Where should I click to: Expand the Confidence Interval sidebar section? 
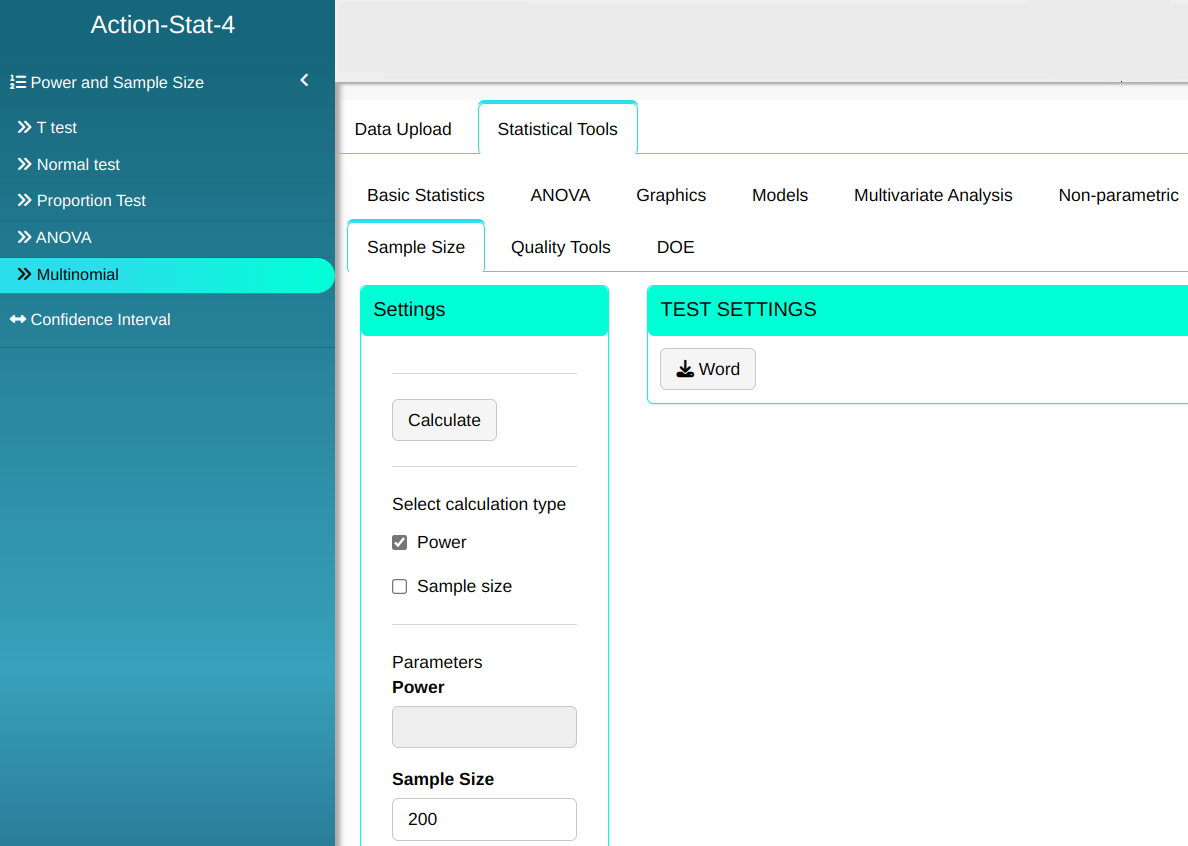coord(100,320)
